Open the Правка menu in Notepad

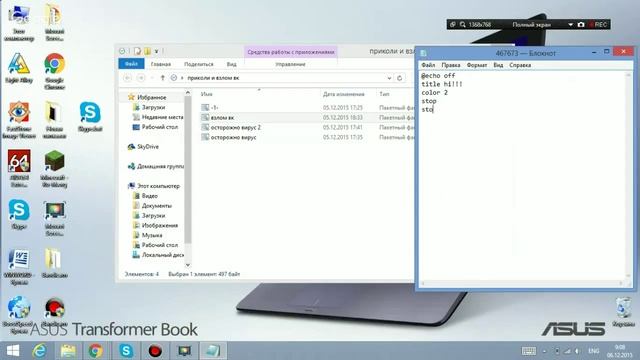tap(451, 65)
